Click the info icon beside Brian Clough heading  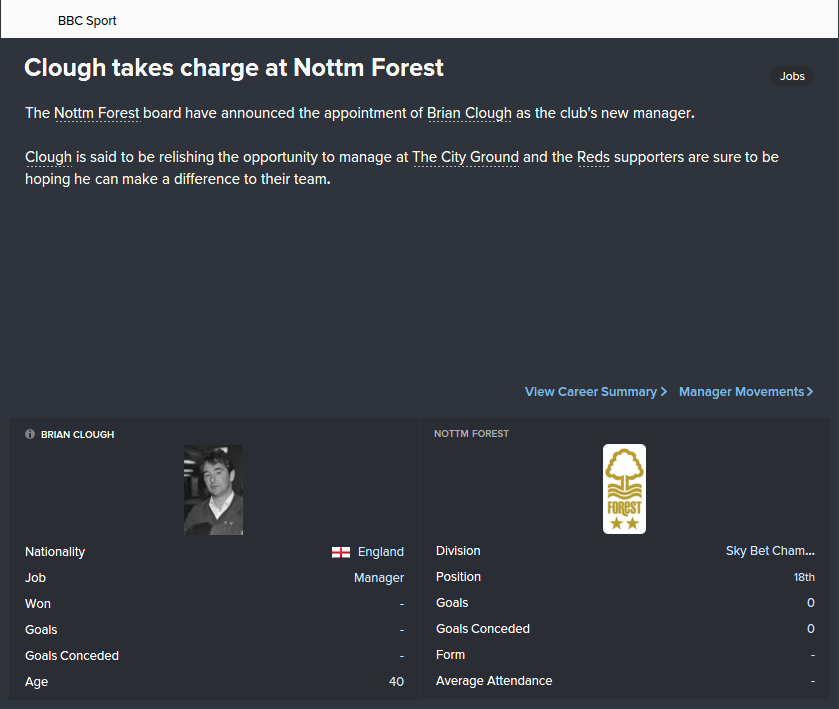point(30,435)
